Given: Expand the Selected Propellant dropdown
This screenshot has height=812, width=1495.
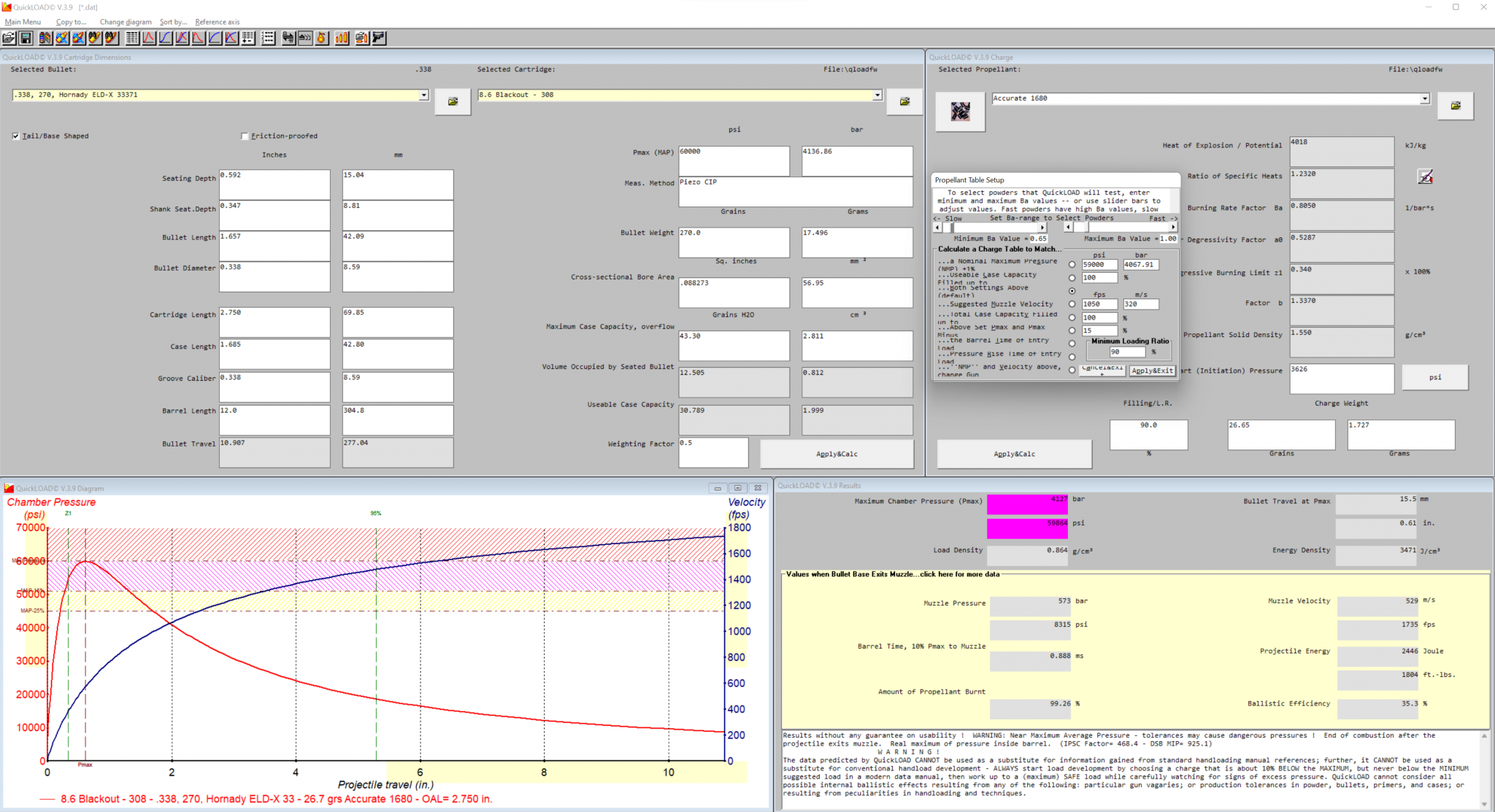Looking at the screenshot, I should pyautogui.click(x=1424, y=99).
